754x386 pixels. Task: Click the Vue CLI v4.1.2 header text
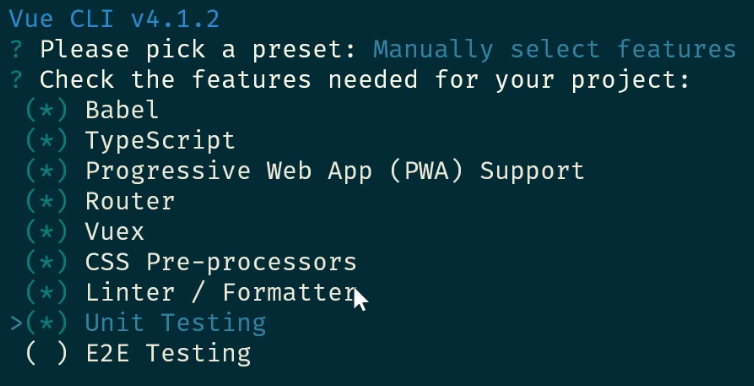pyautogui.click(x=114, y=19)
